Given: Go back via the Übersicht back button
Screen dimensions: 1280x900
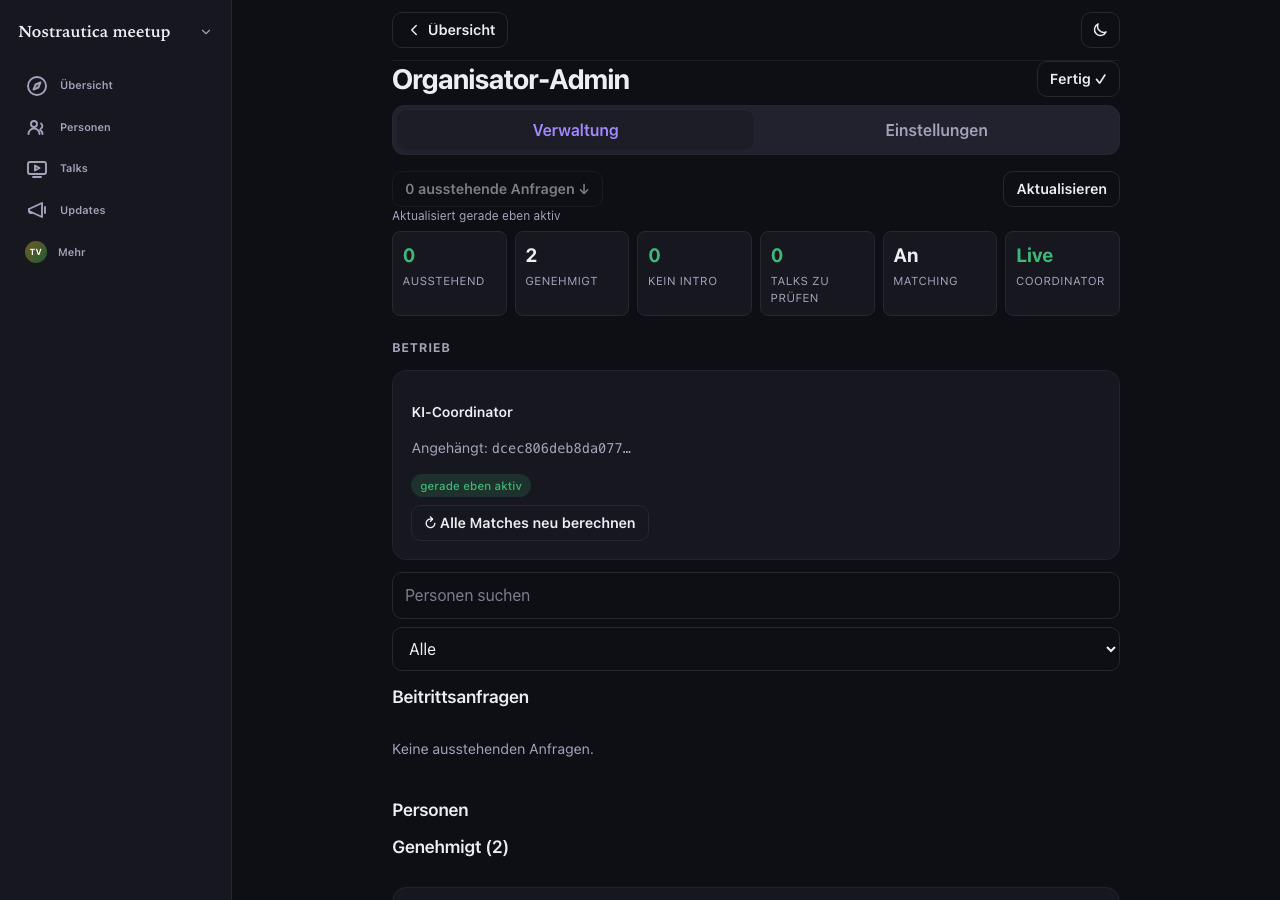Looking at the screenshot, I should tap(450, 30).
